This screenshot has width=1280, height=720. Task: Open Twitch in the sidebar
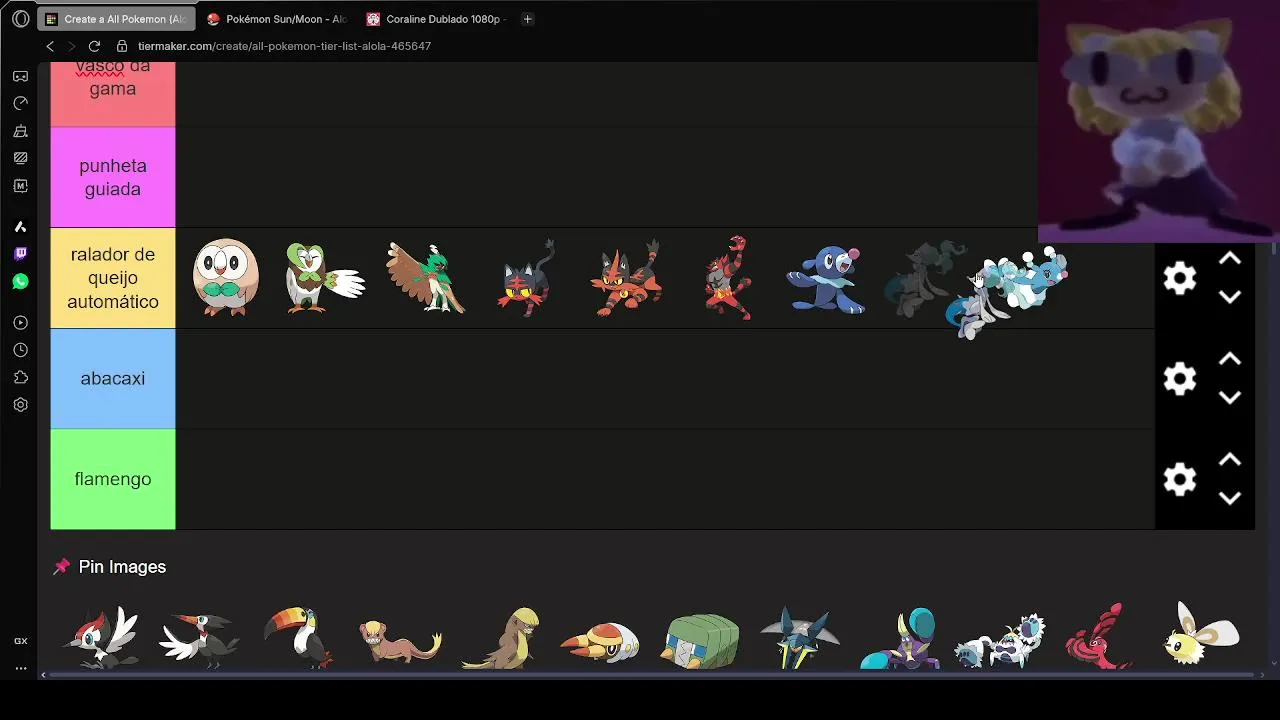coord(20,254)
